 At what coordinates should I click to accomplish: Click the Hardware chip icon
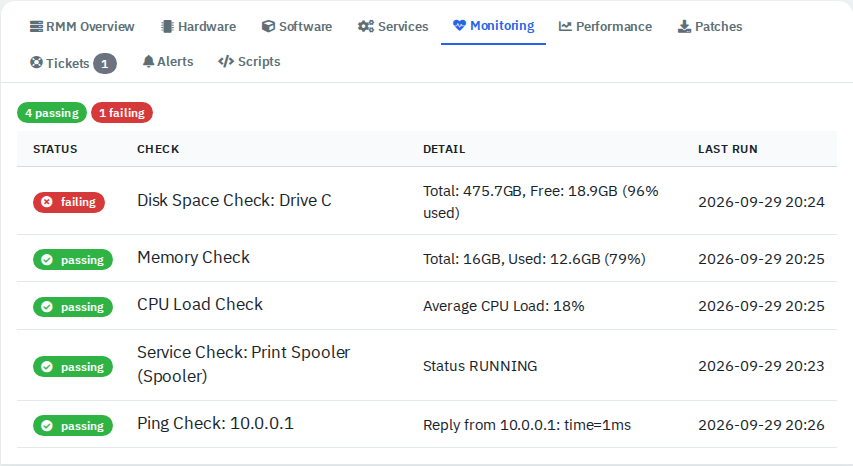click(168, 26)
